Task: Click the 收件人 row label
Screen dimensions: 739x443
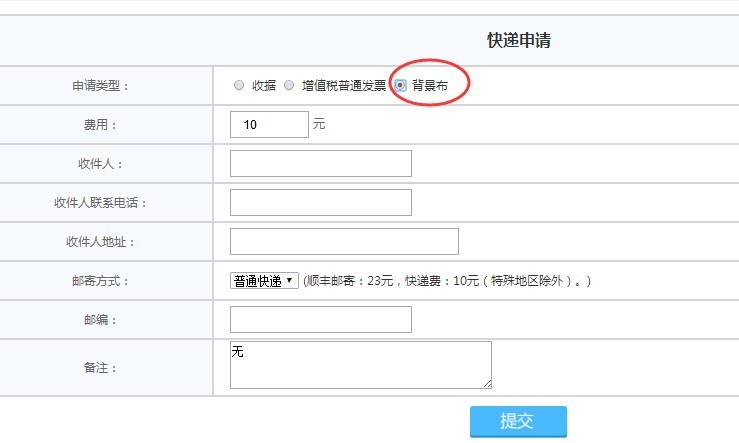Action: coord(105,163)
